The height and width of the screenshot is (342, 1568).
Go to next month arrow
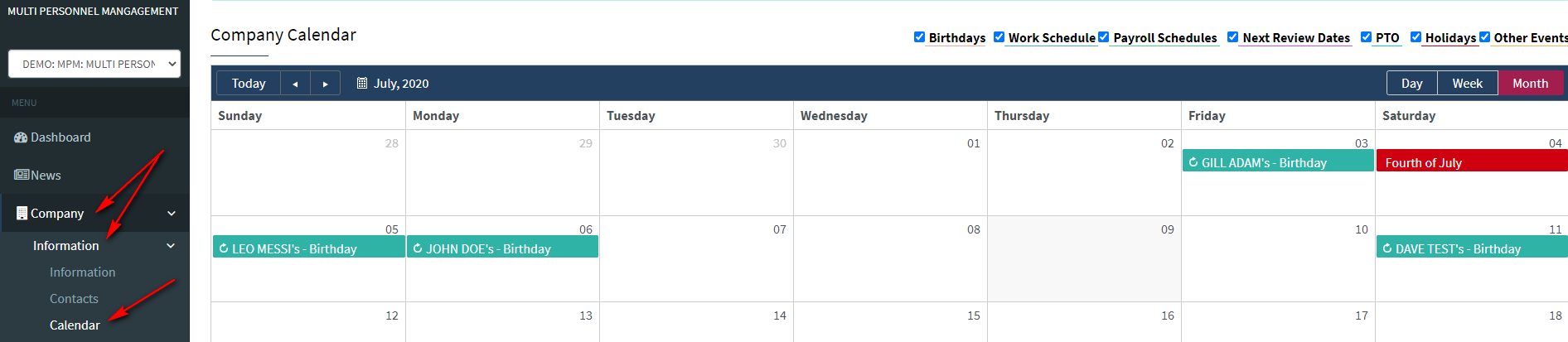click(326, 84)
